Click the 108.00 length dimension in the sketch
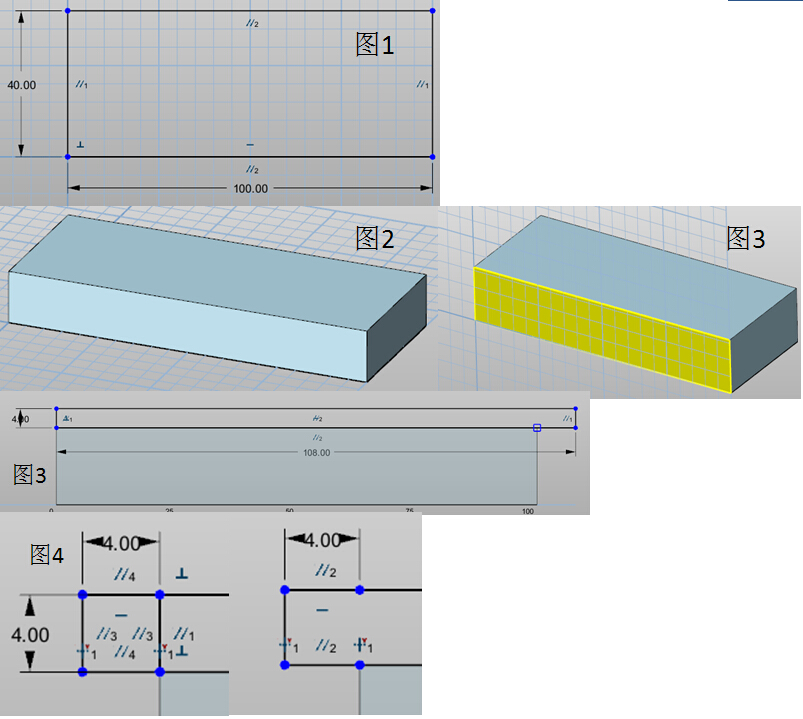Viewport: 803px width, 719px height. click(315, 453)
